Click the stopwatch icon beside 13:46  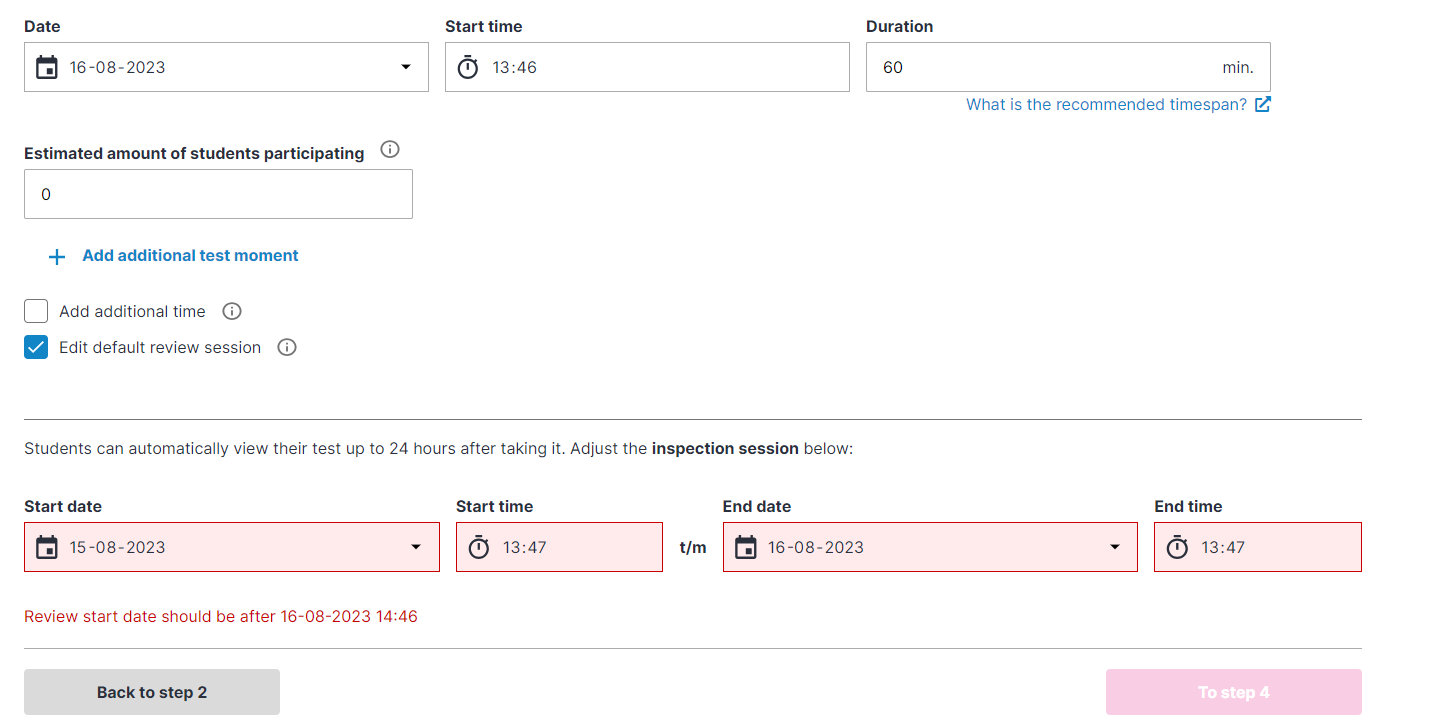click(x=467, y=67)
